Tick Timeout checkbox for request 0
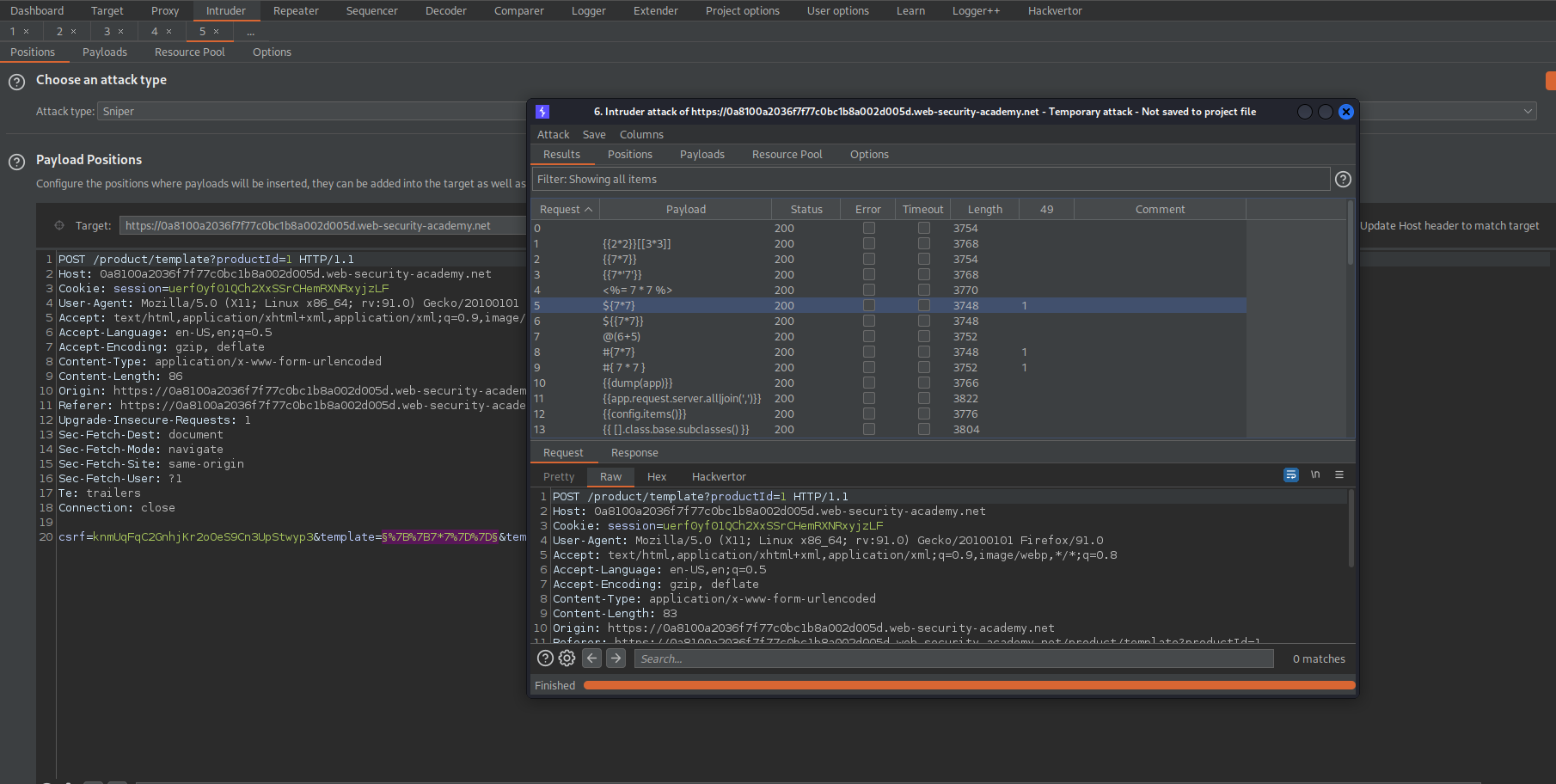This screenshot has height=784, width=1556. pyautogui.click(x=924, y=228)
